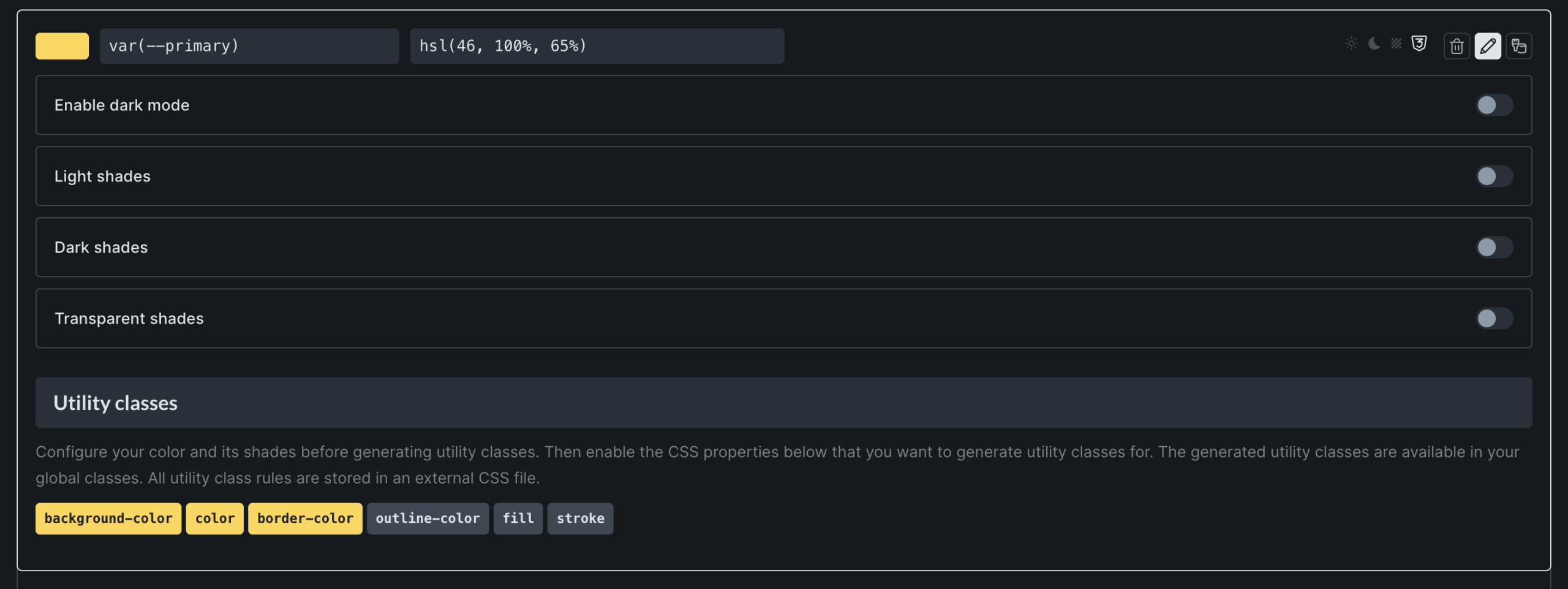This screenshot has height=589, width=1568.
Task: Click the moon dark-shades icon
Action: coord(1374,44)
